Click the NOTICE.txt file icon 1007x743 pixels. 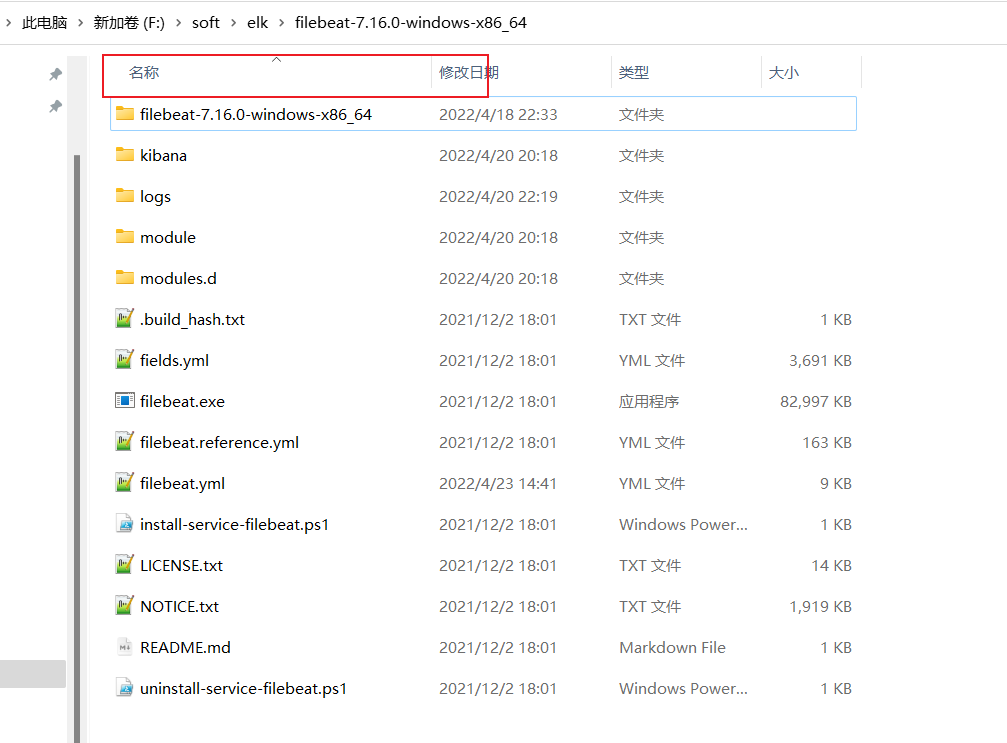(125, 606)
